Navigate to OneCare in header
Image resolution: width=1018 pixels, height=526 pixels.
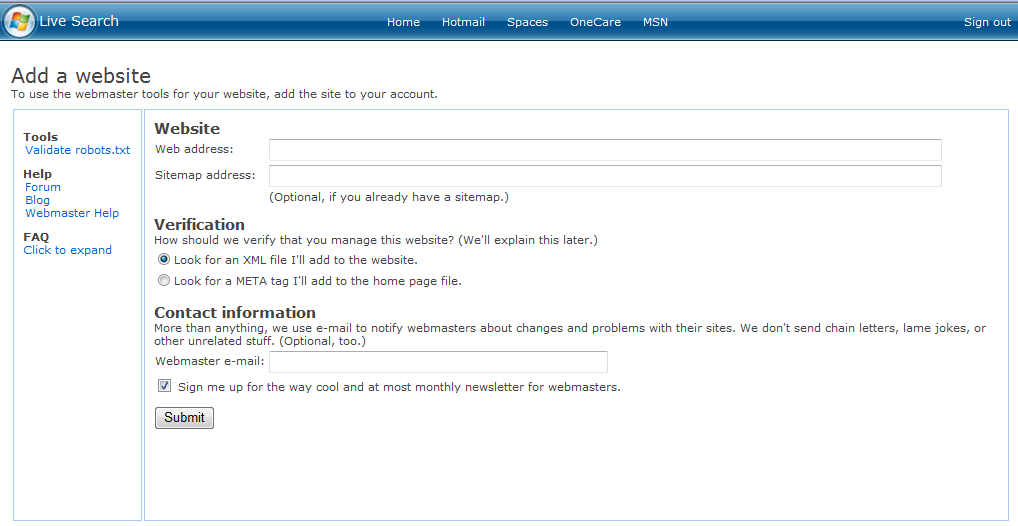pos(595,22)
